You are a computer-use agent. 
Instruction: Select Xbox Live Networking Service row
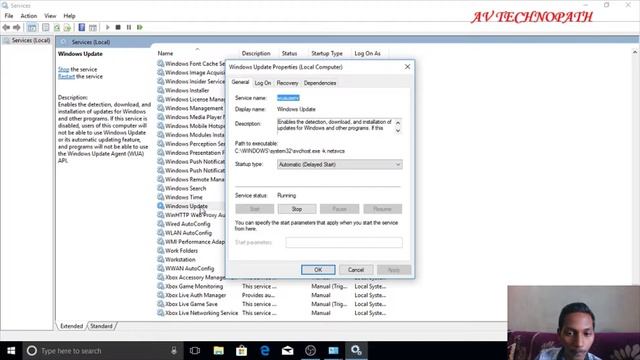click(x=272, y=313)
